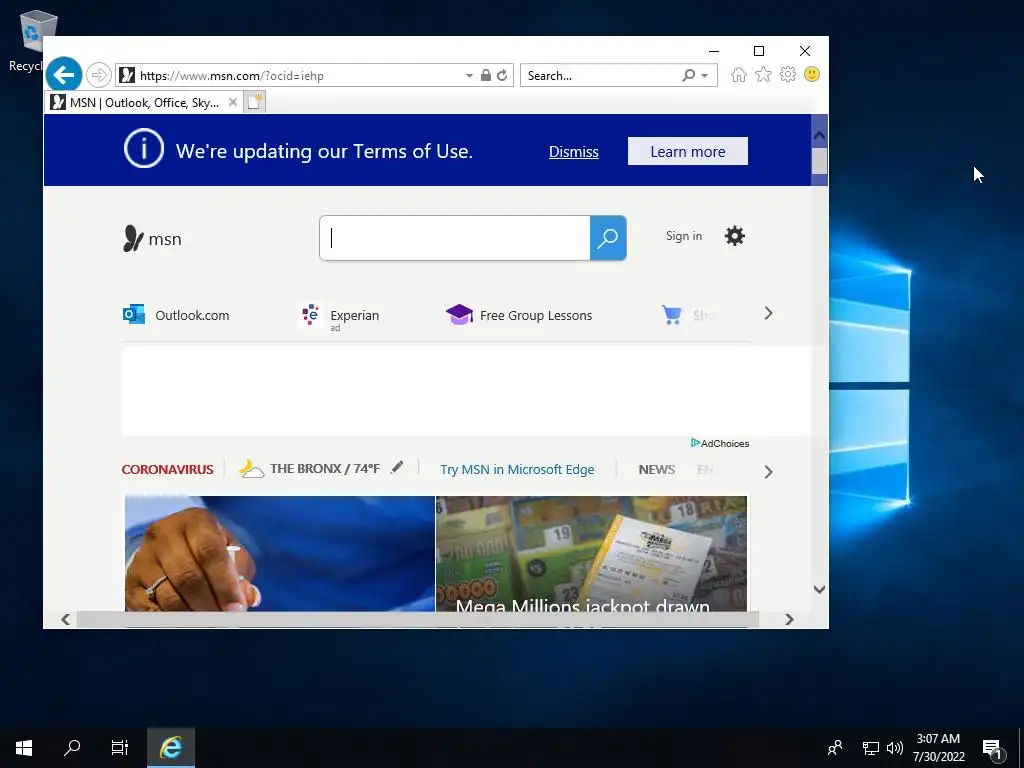The image size is (1024, 768).
Task: Open the CORONAVIRUS news section
Action: click(x=167, y=470)
